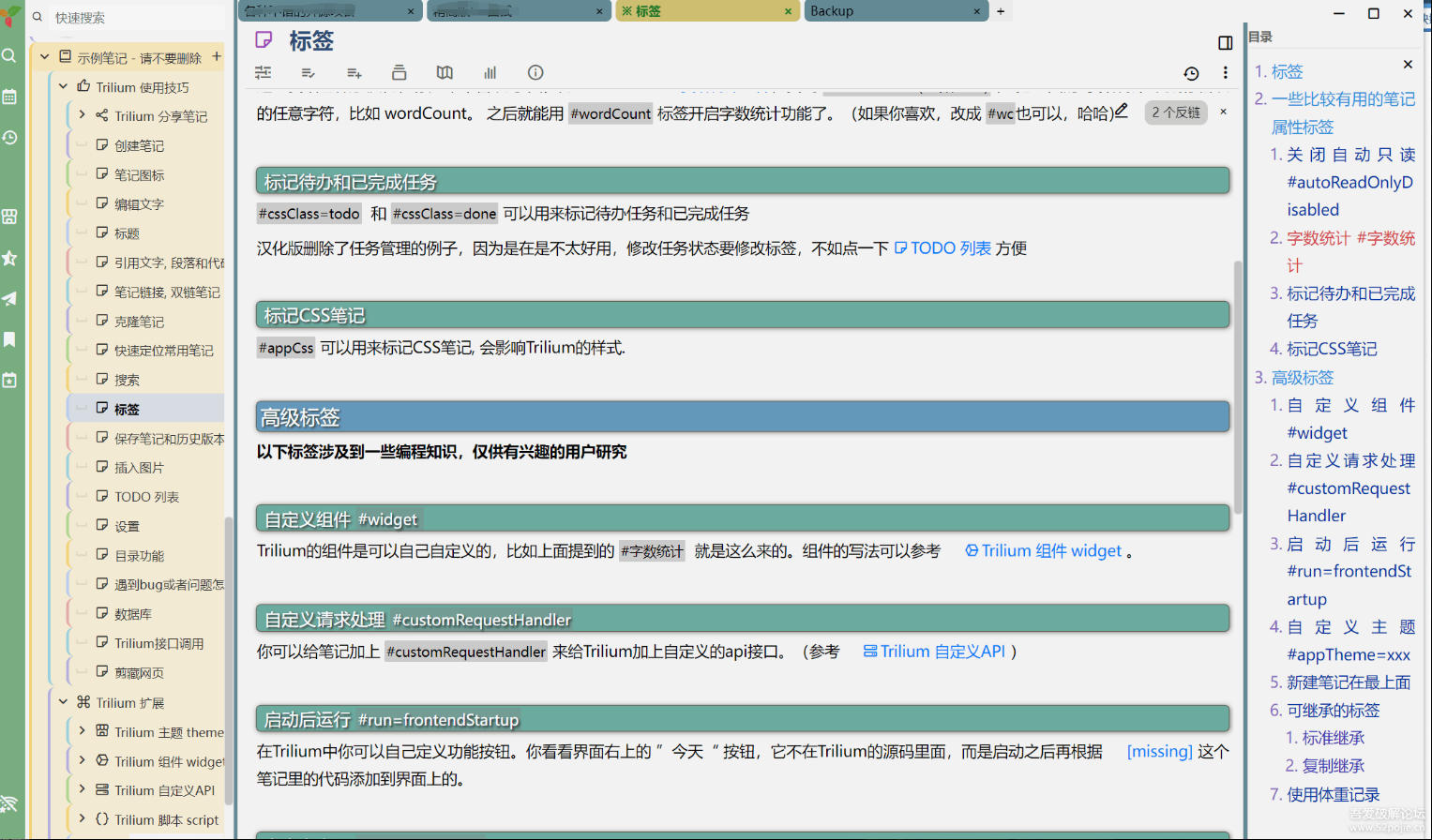The width and height of the screenshot is (1432, 840).
Task: Toggle the right pane with split-panel icon
Action: [x=1225, y=42]
